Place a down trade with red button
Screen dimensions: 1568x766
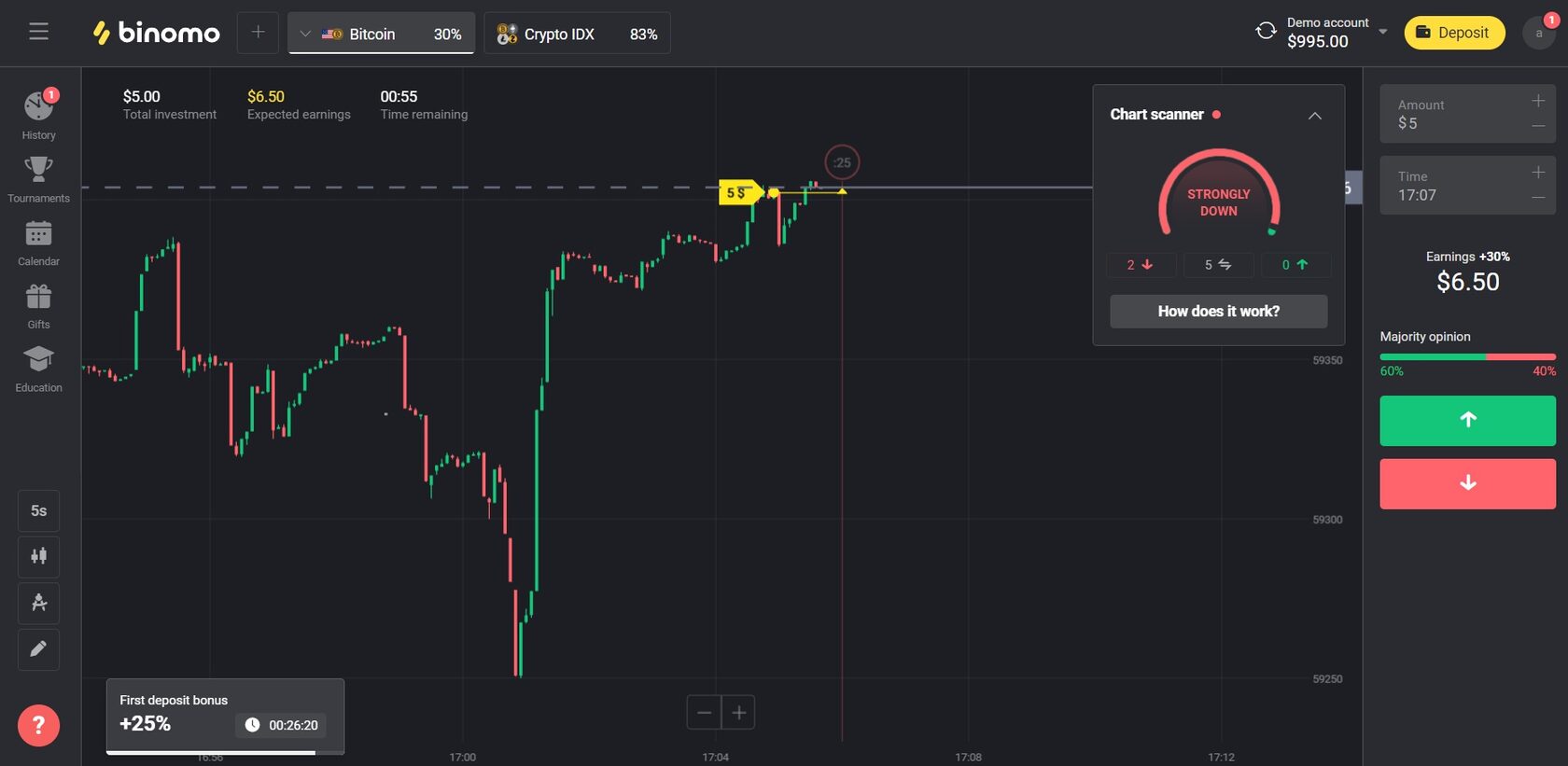[x=1467, y=483]
